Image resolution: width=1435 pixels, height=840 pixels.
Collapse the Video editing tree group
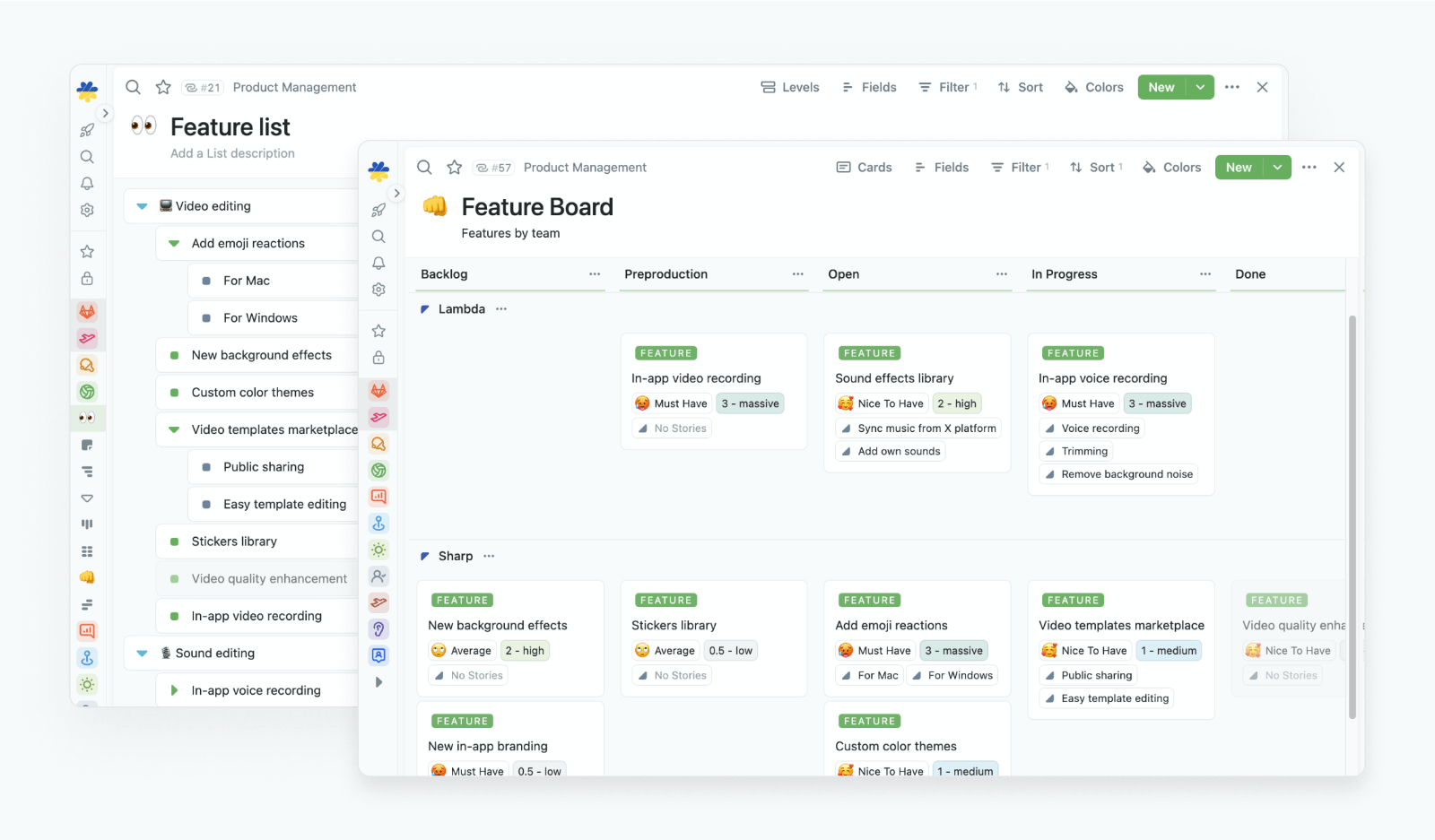pos(142,206)
